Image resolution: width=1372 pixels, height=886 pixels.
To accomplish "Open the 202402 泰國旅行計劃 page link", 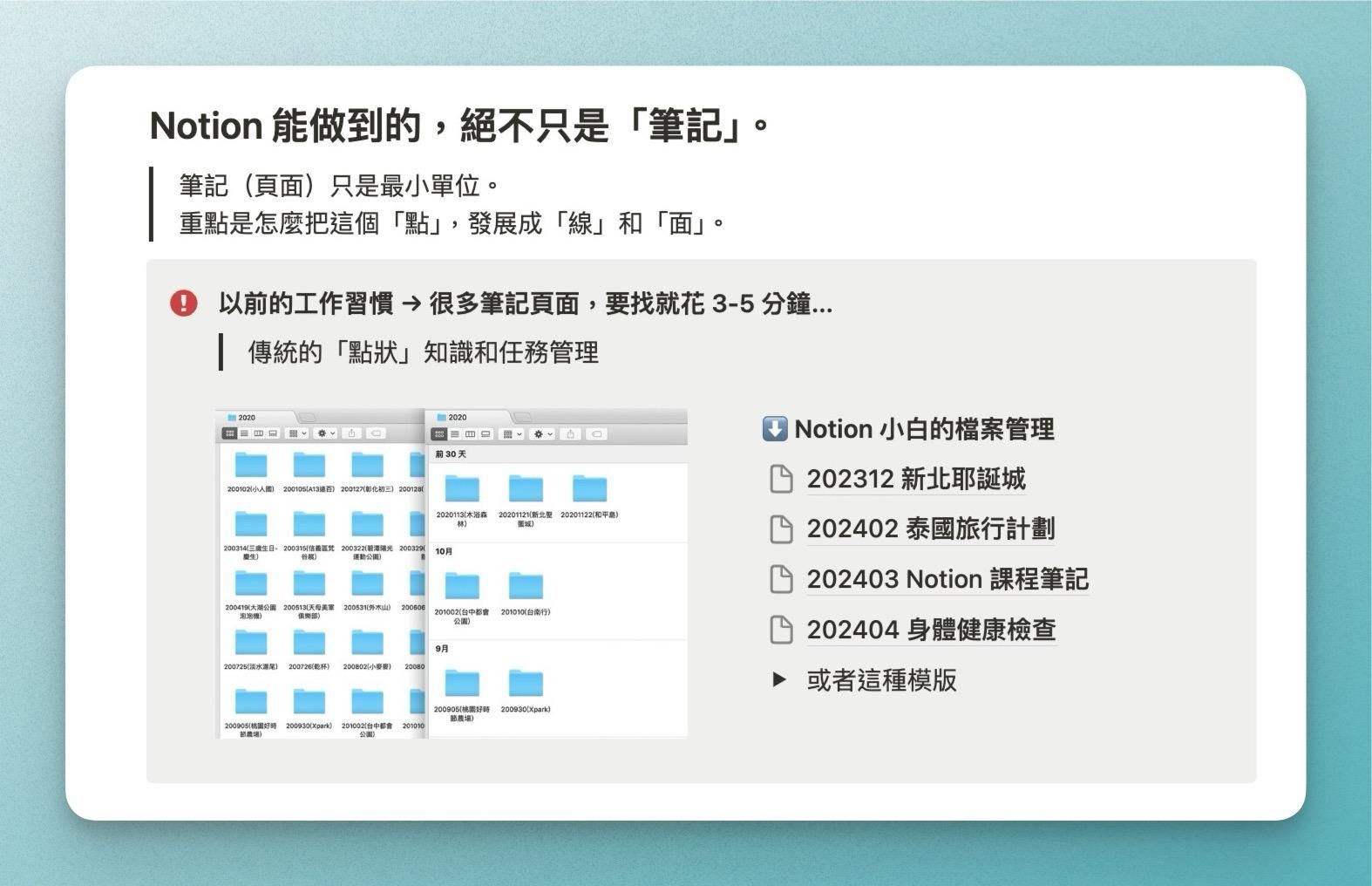I will 930,529.
